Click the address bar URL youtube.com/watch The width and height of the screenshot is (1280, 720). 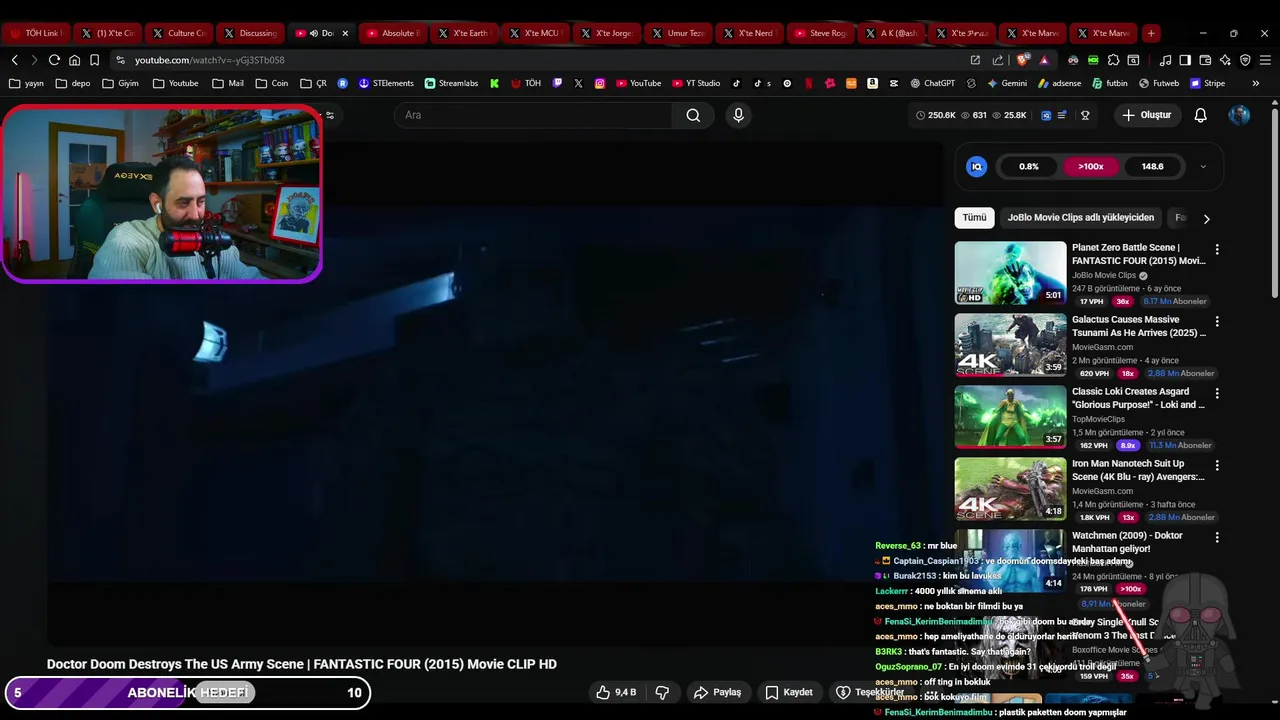[209, 60]
